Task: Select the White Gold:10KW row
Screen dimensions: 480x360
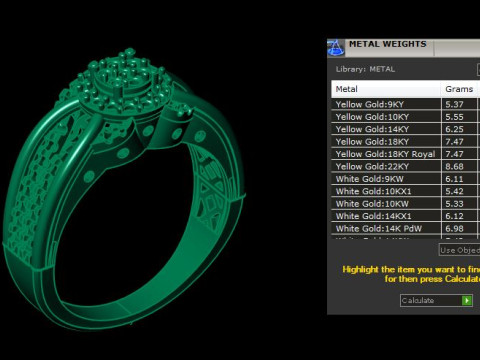Action: [x=406, y=204]
